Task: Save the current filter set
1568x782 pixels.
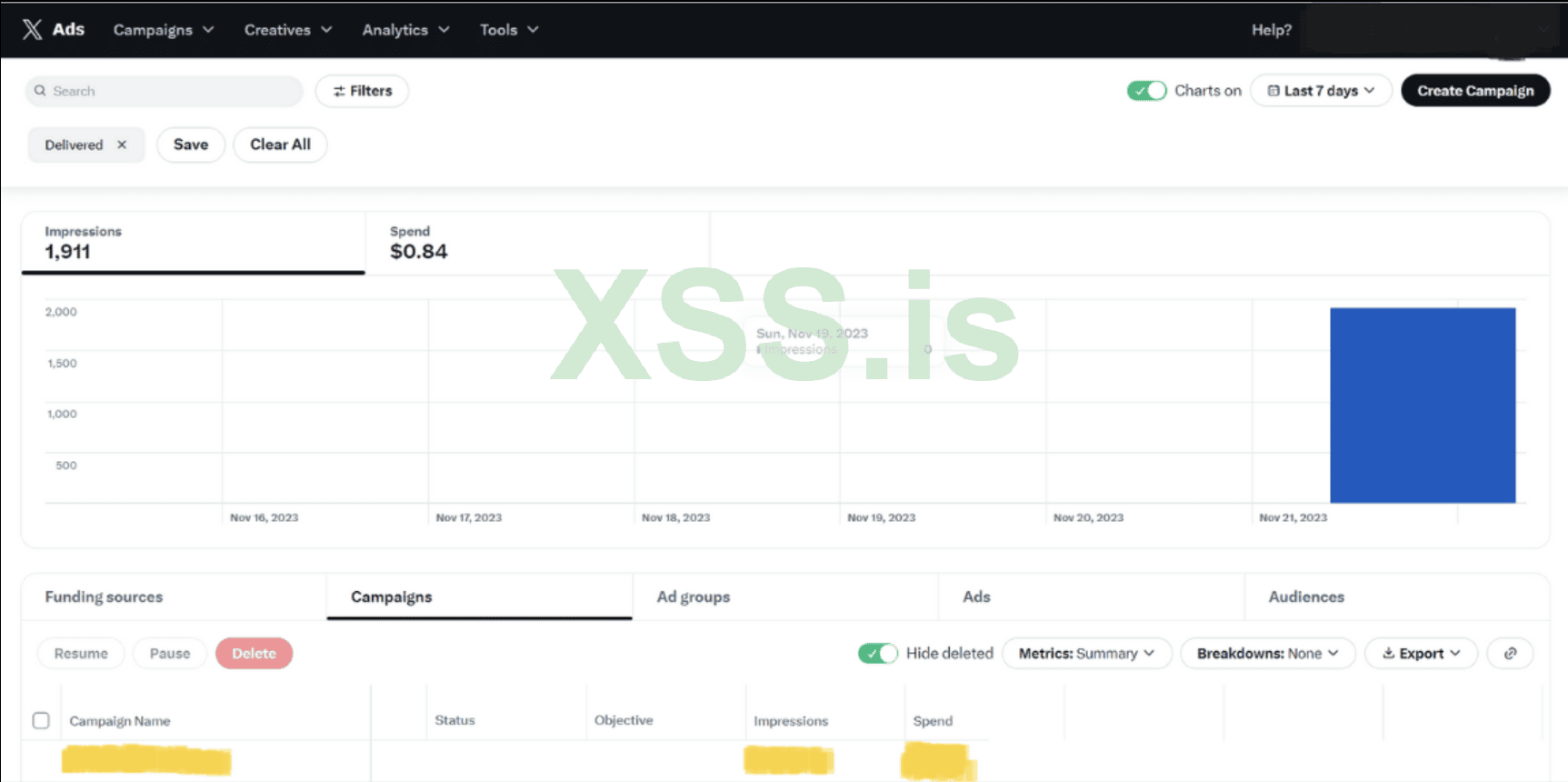Action: click(191, 145)
